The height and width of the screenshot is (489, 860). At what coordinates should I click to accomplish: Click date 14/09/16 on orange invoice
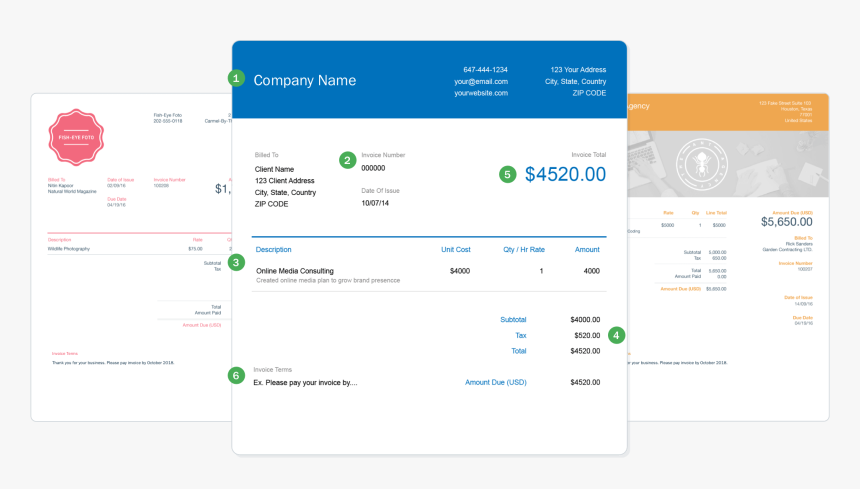point(804,304)
